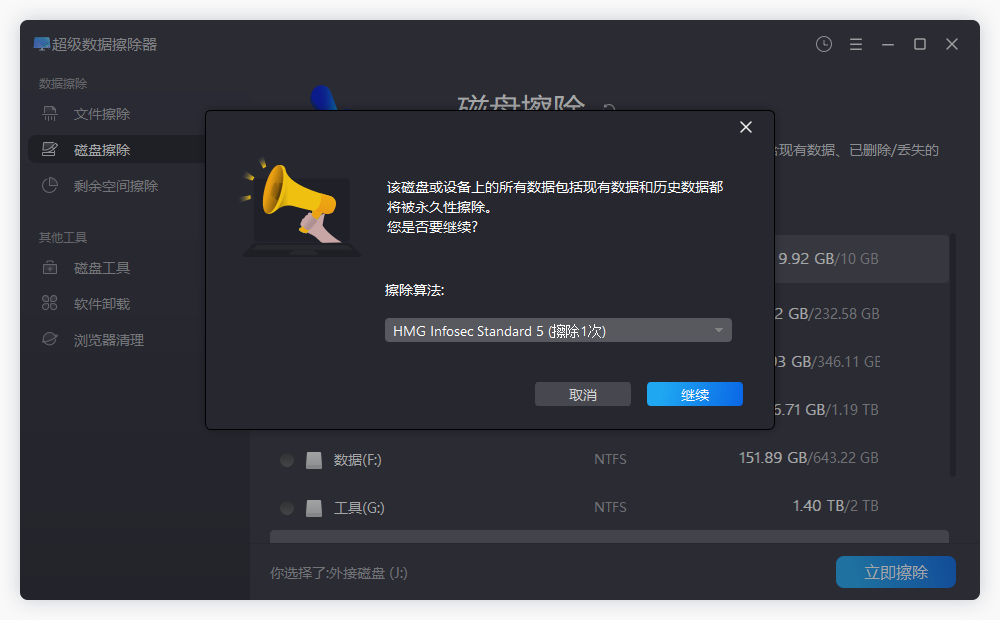Select the radio button for 工具(G:)

286,508
